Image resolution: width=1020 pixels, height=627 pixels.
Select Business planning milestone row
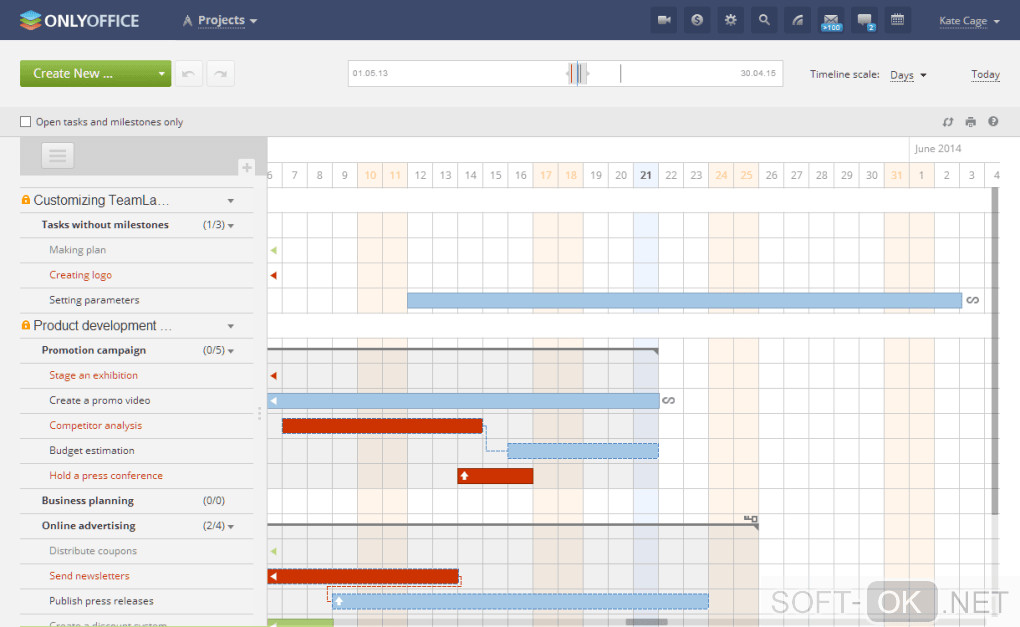click(x=137, y=501)
